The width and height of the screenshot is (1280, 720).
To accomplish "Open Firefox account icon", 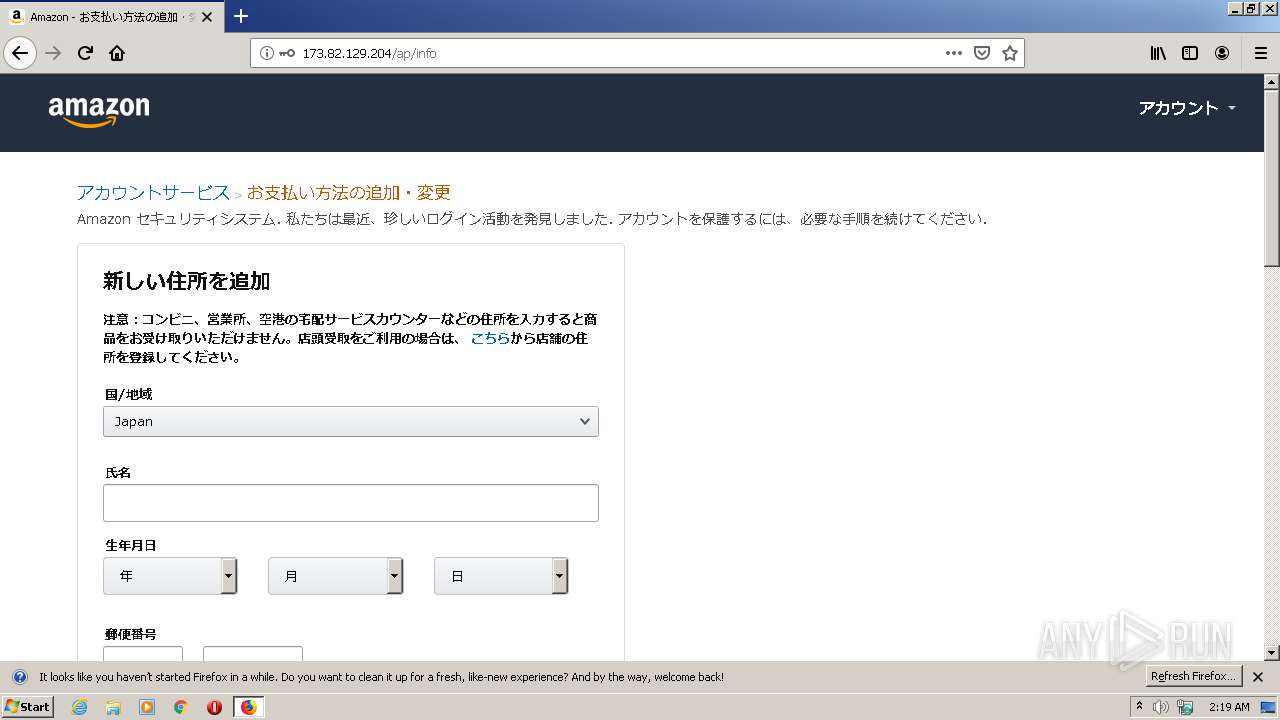I will click(1222, 53).
